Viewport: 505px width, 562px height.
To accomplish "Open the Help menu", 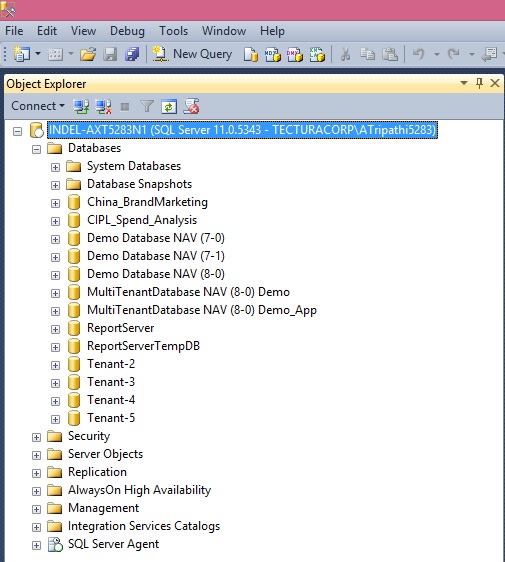I will pos(272,31).
